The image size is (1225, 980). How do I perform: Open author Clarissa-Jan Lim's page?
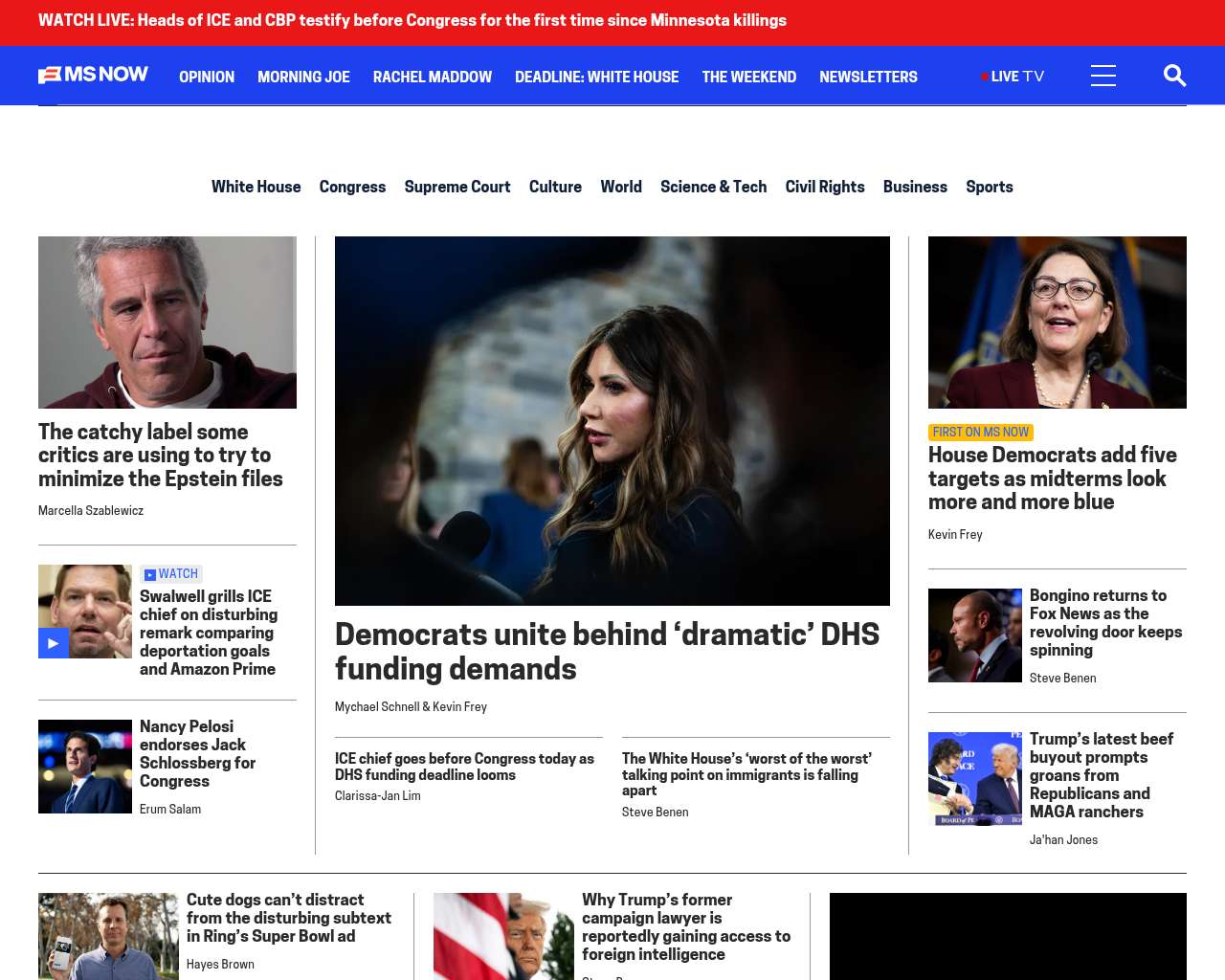(x=378, y=796)
